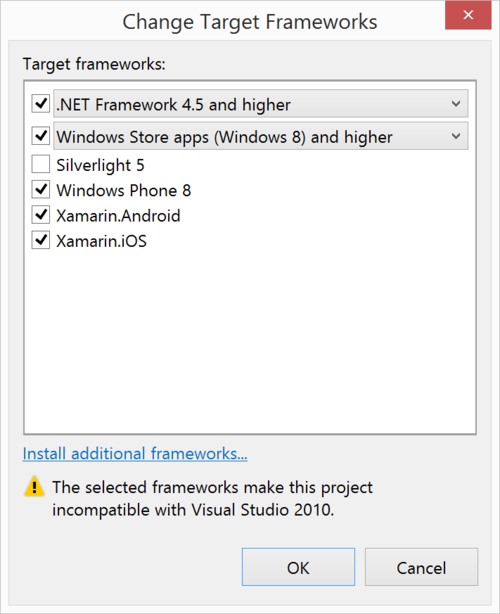Enable the Silverlight 5 checkbox
This screenshot has height=614, width=500.
[x=41, y=164]
